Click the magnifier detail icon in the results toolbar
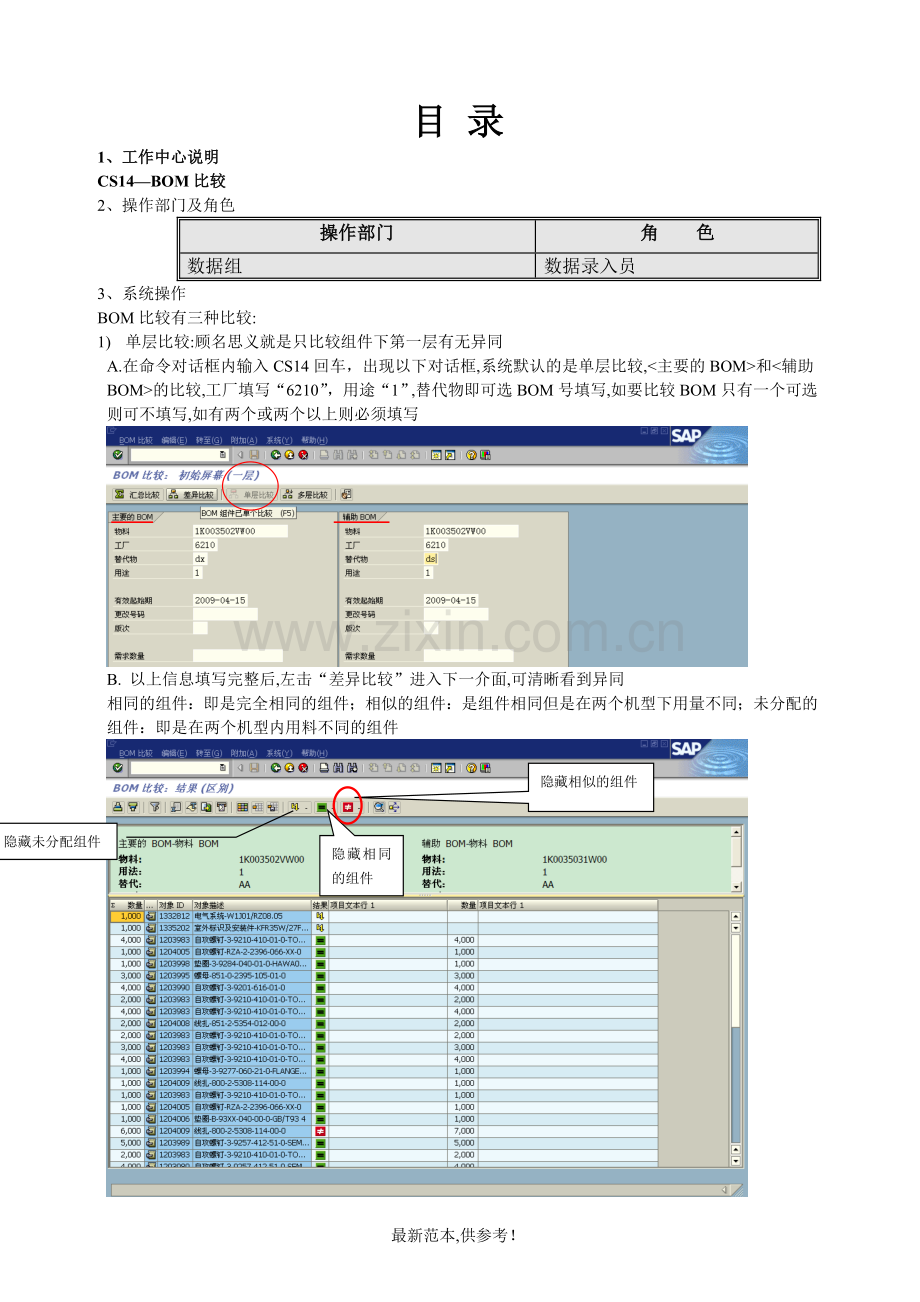Viewport: 920px width, 1302px height. point(379,807)
